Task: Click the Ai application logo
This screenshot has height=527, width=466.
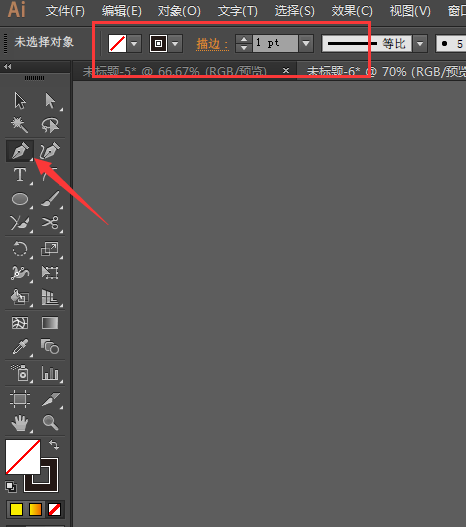Action: [x=16, y=9]
